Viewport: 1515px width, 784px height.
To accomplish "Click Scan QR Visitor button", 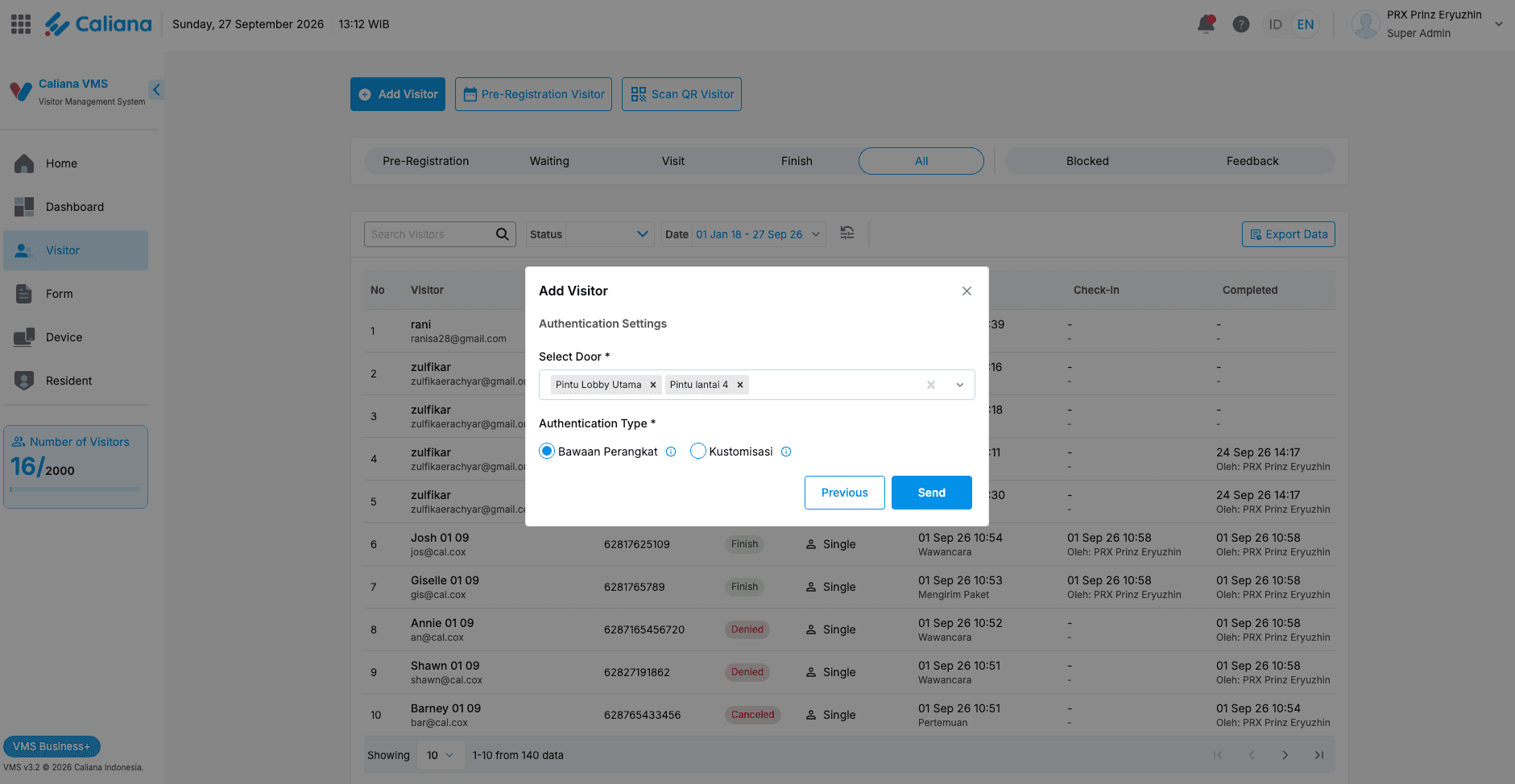I will tap(681, 94).
